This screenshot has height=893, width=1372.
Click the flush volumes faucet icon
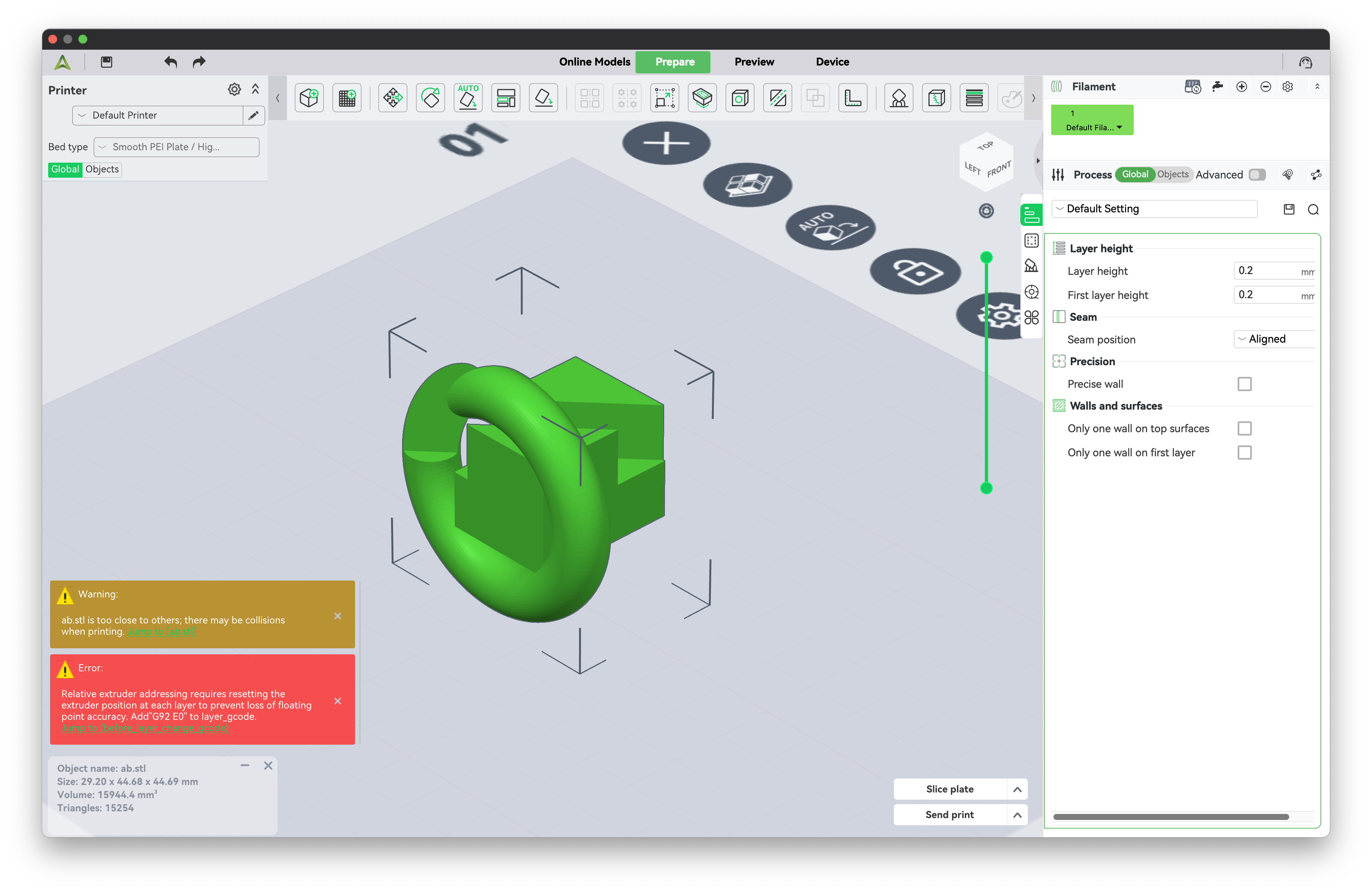pyautogui.click(x=1218, y=87)
